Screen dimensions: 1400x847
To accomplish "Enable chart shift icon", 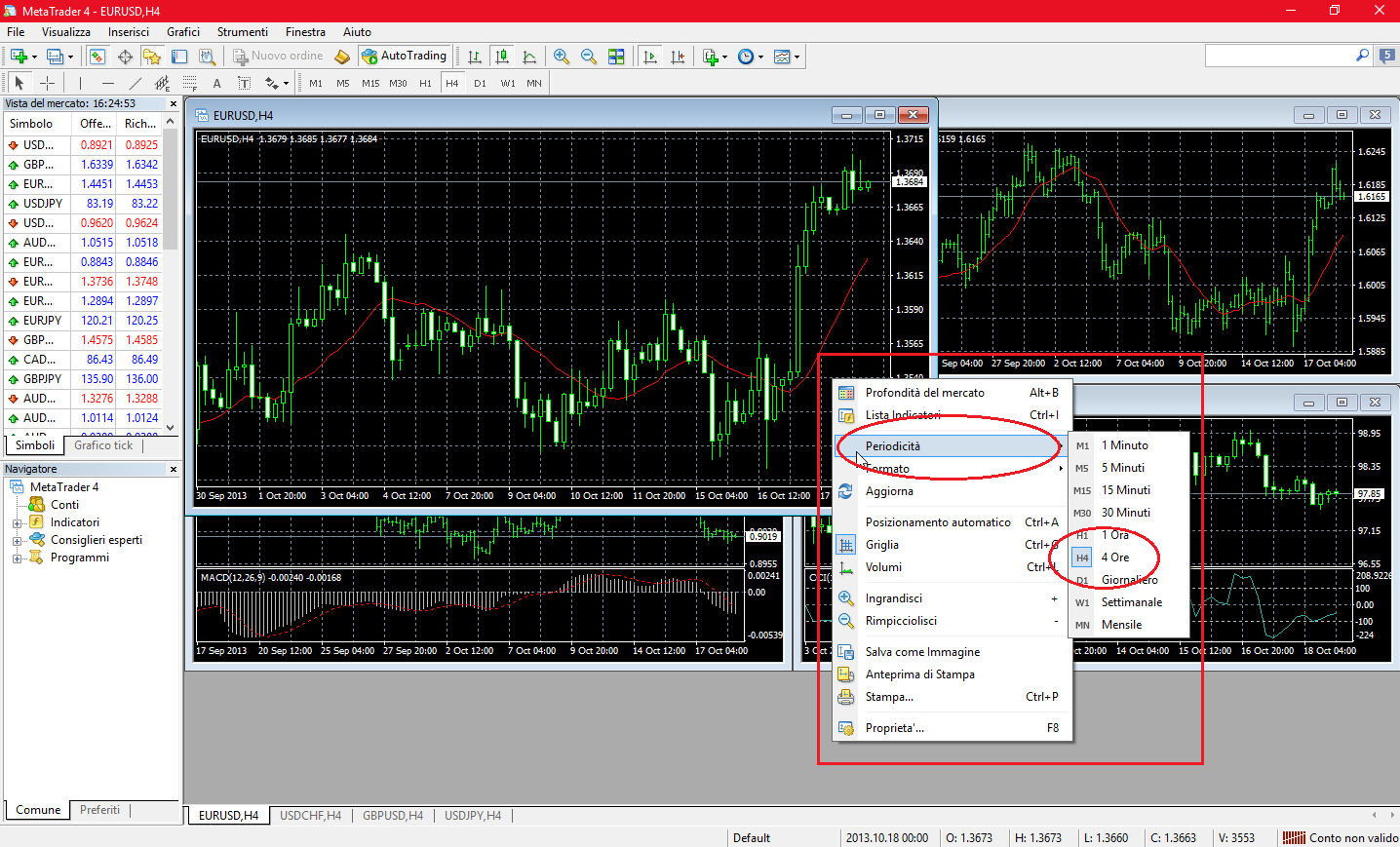I will (678, 57).
